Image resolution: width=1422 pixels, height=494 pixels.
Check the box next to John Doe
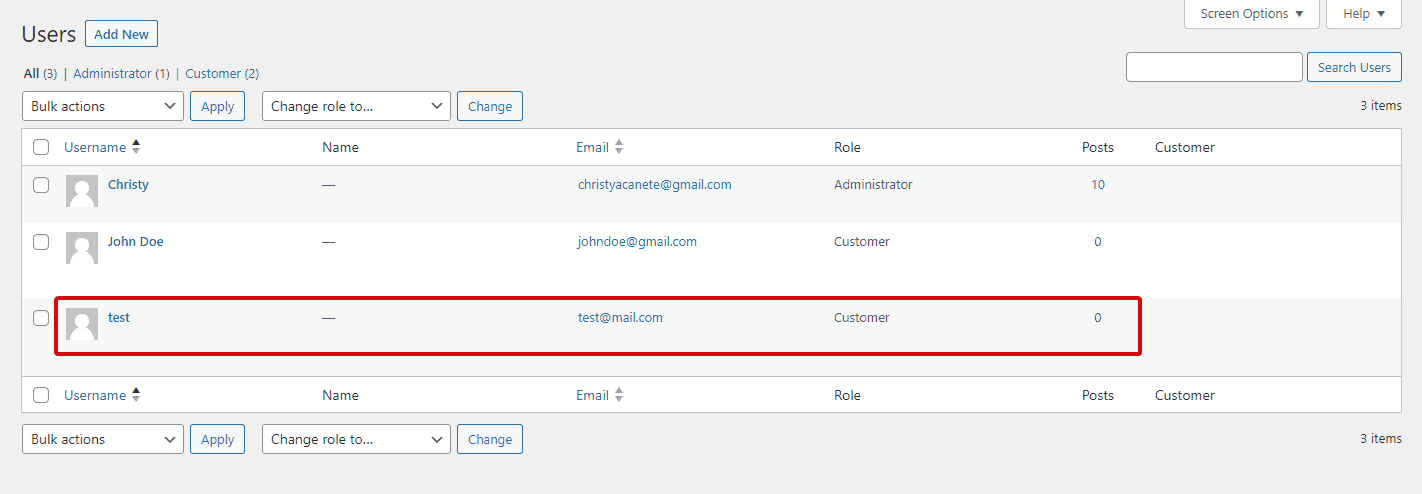41,242
